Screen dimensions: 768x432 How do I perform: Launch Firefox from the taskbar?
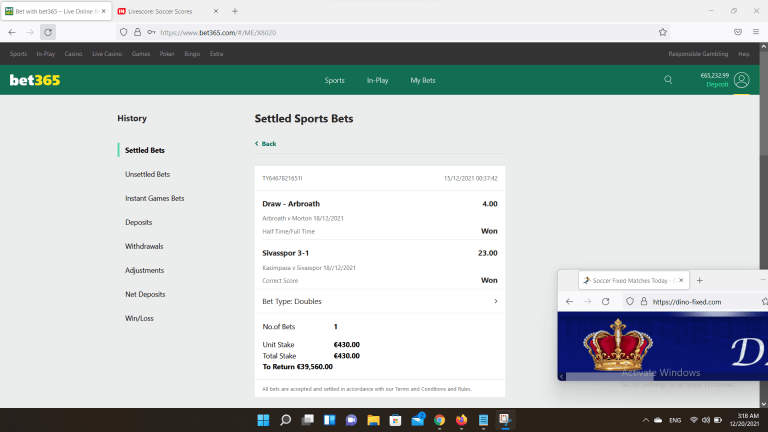pos(461,420)
